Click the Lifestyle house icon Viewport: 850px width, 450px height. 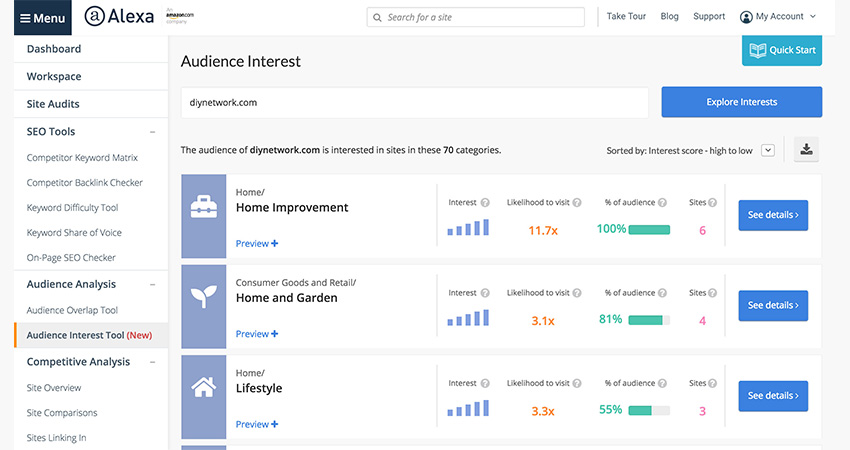coord(204,387)
